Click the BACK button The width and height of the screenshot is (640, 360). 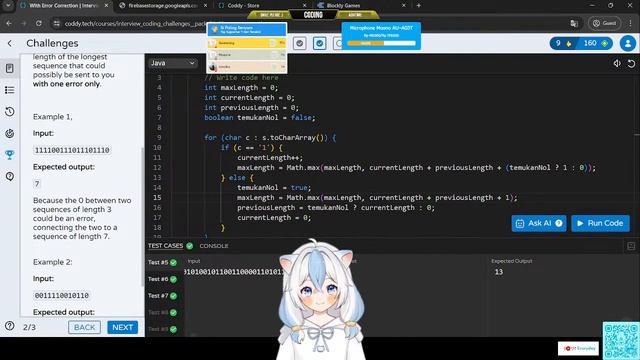(84, 327)
